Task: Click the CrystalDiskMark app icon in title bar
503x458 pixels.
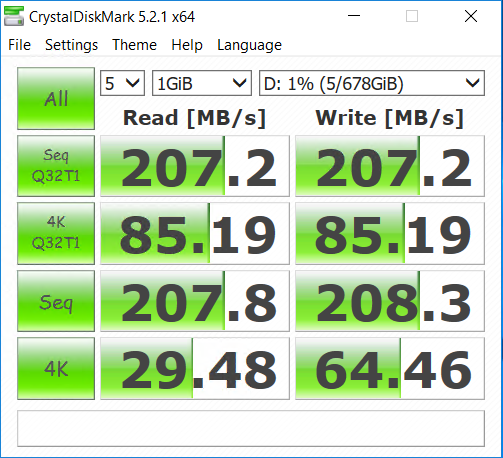Action: click(x=14, y=16)
